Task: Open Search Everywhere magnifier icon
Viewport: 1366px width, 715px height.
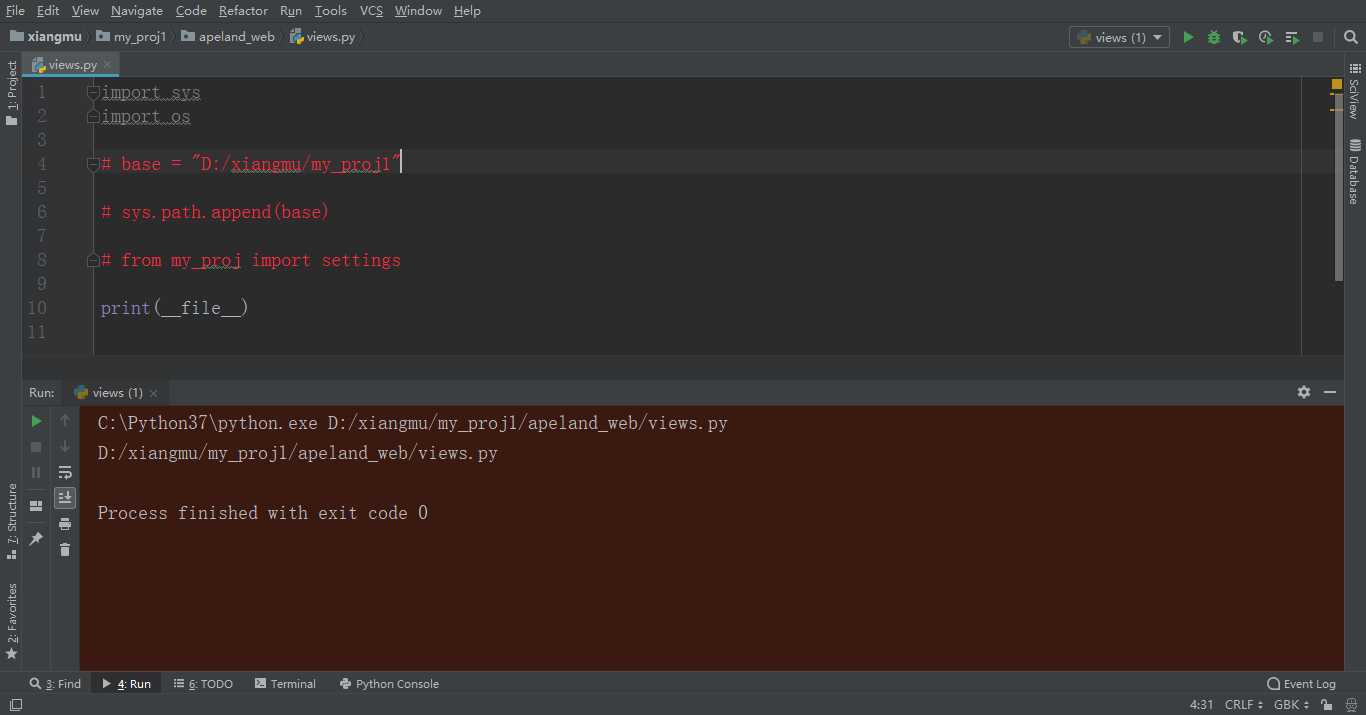Action: 1350,37
